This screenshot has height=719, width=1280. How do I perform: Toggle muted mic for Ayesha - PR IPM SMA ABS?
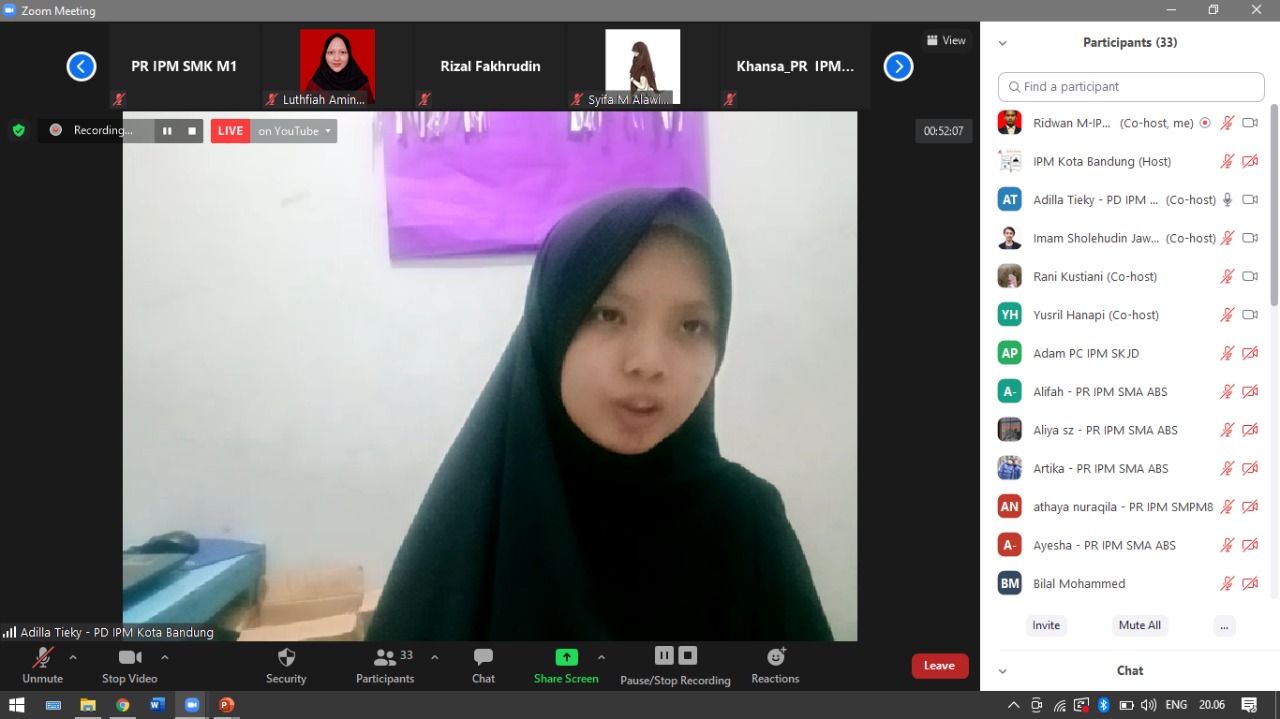[x=1228, y=545]
